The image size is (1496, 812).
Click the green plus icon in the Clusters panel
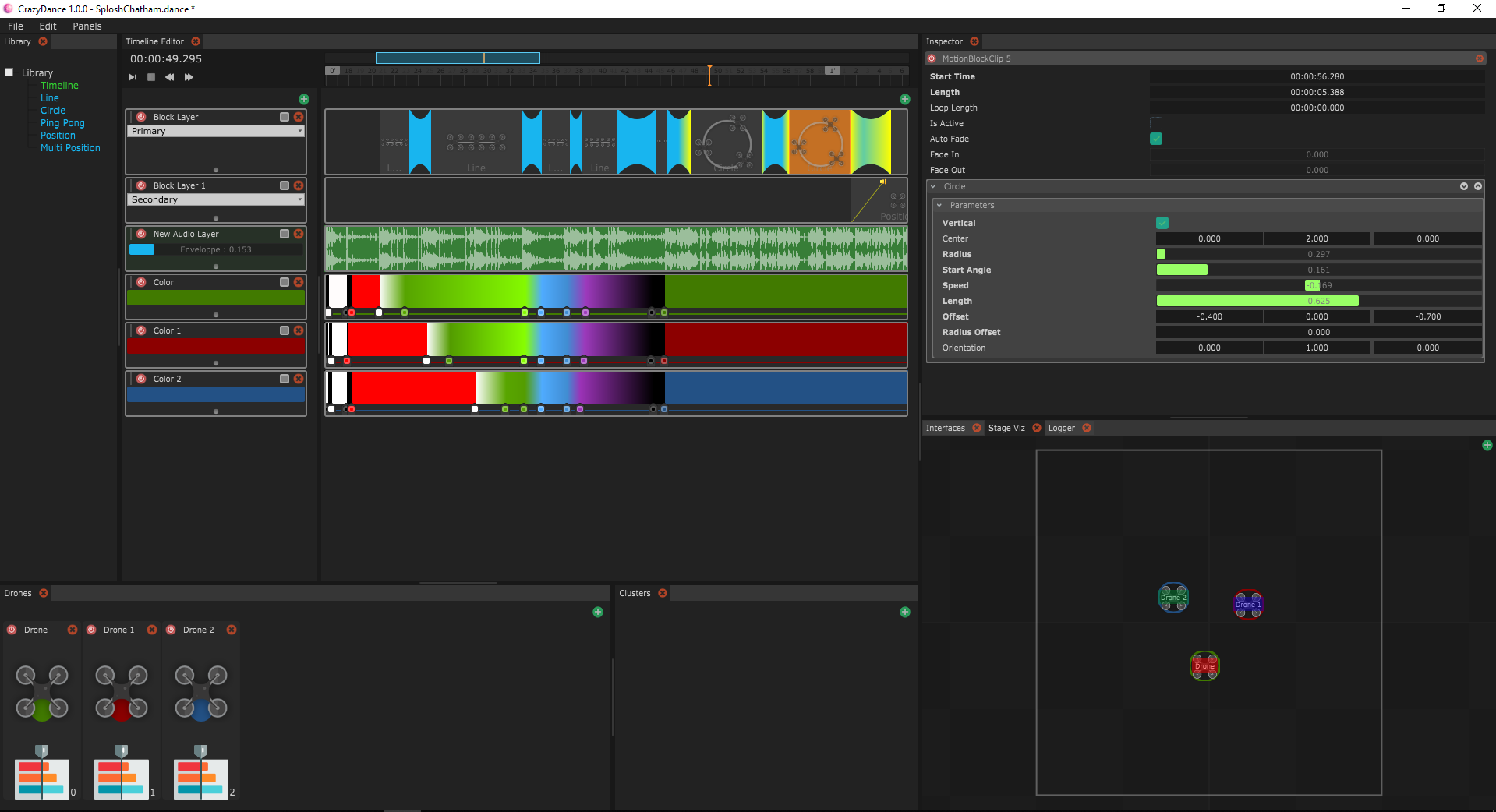pyautogui.click(x=904, y=613)
